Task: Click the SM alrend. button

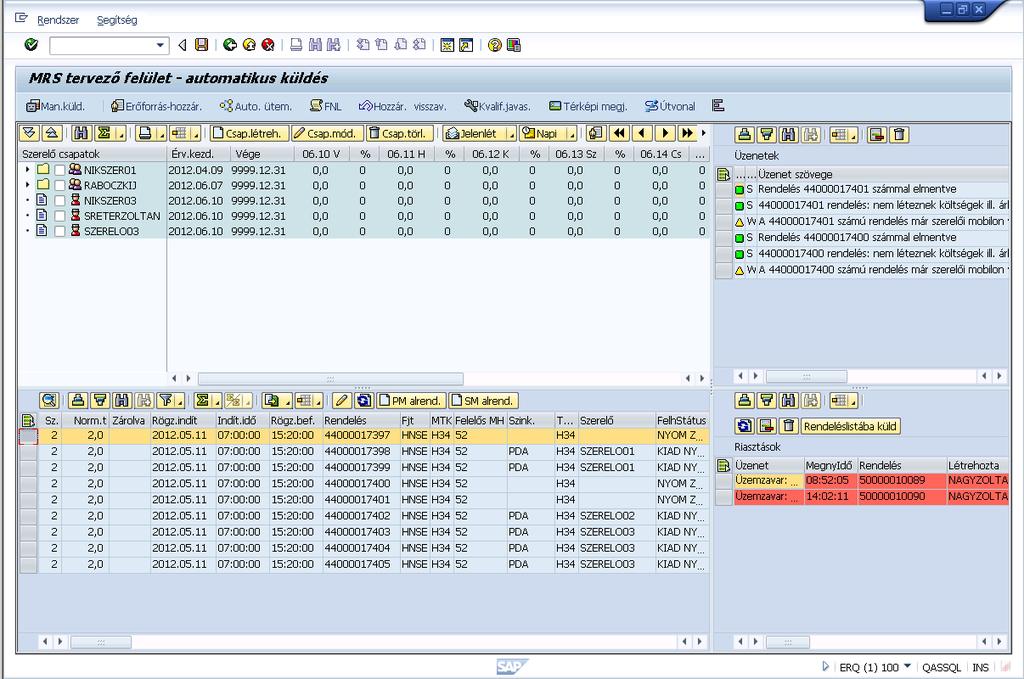Action: coord(482,401)
